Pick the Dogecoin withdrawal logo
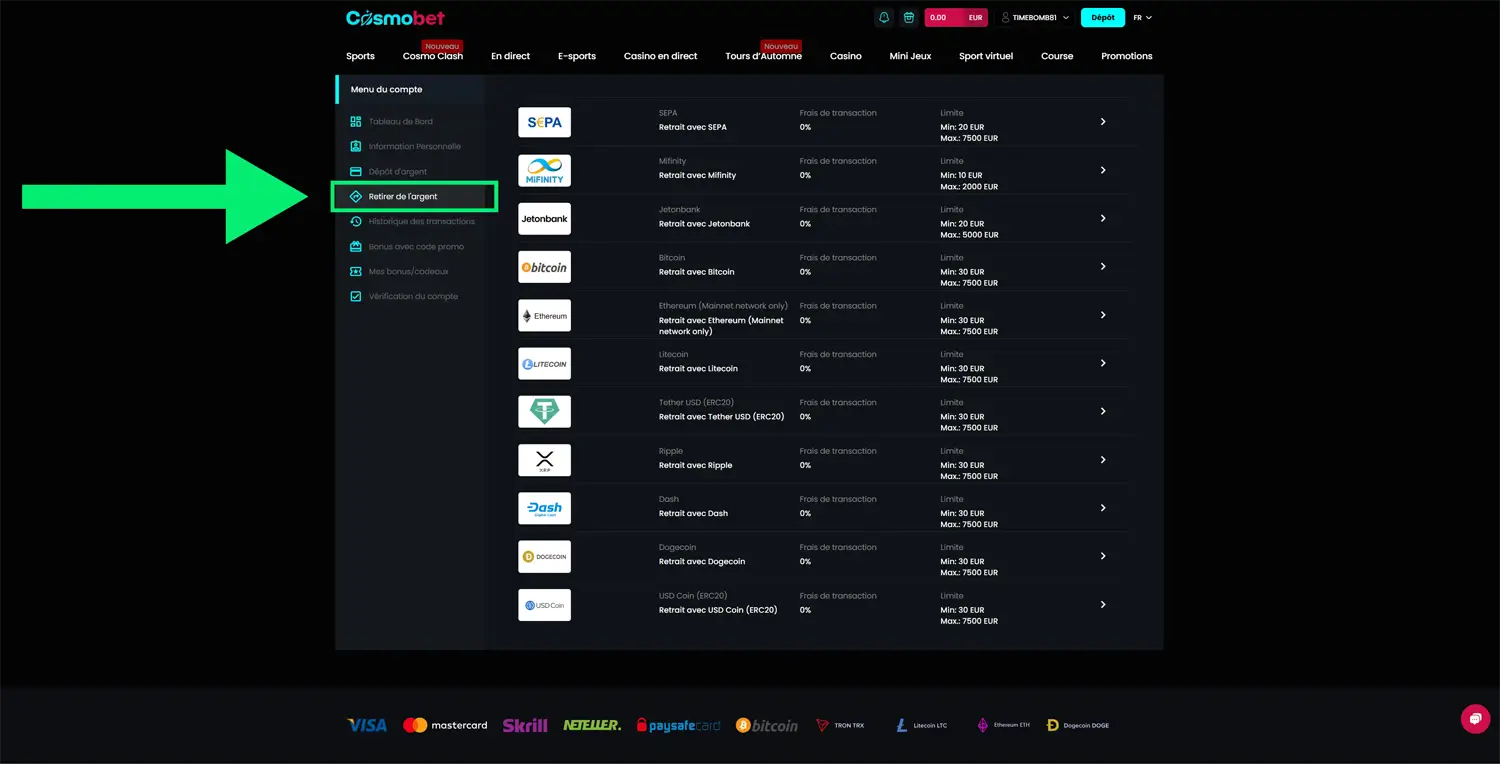This screenshot has height=764, width=1500. pos(544,557)
